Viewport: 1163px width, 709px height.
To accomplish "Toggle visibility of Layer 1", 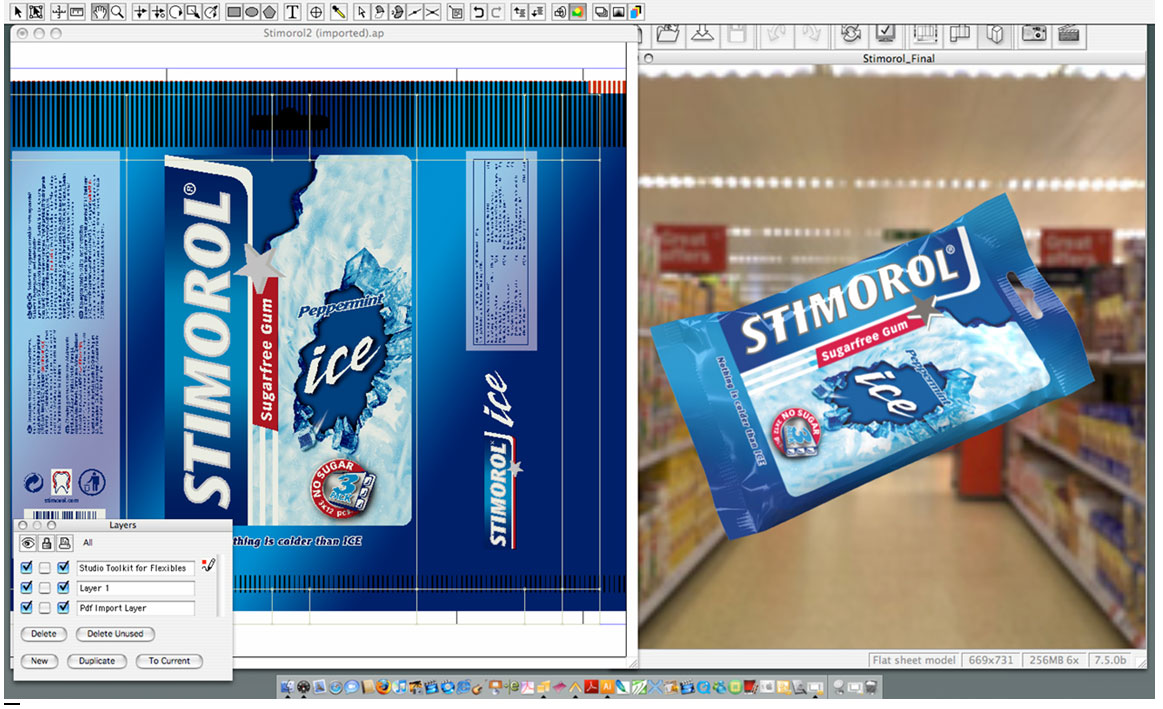I will coord(27,587).
